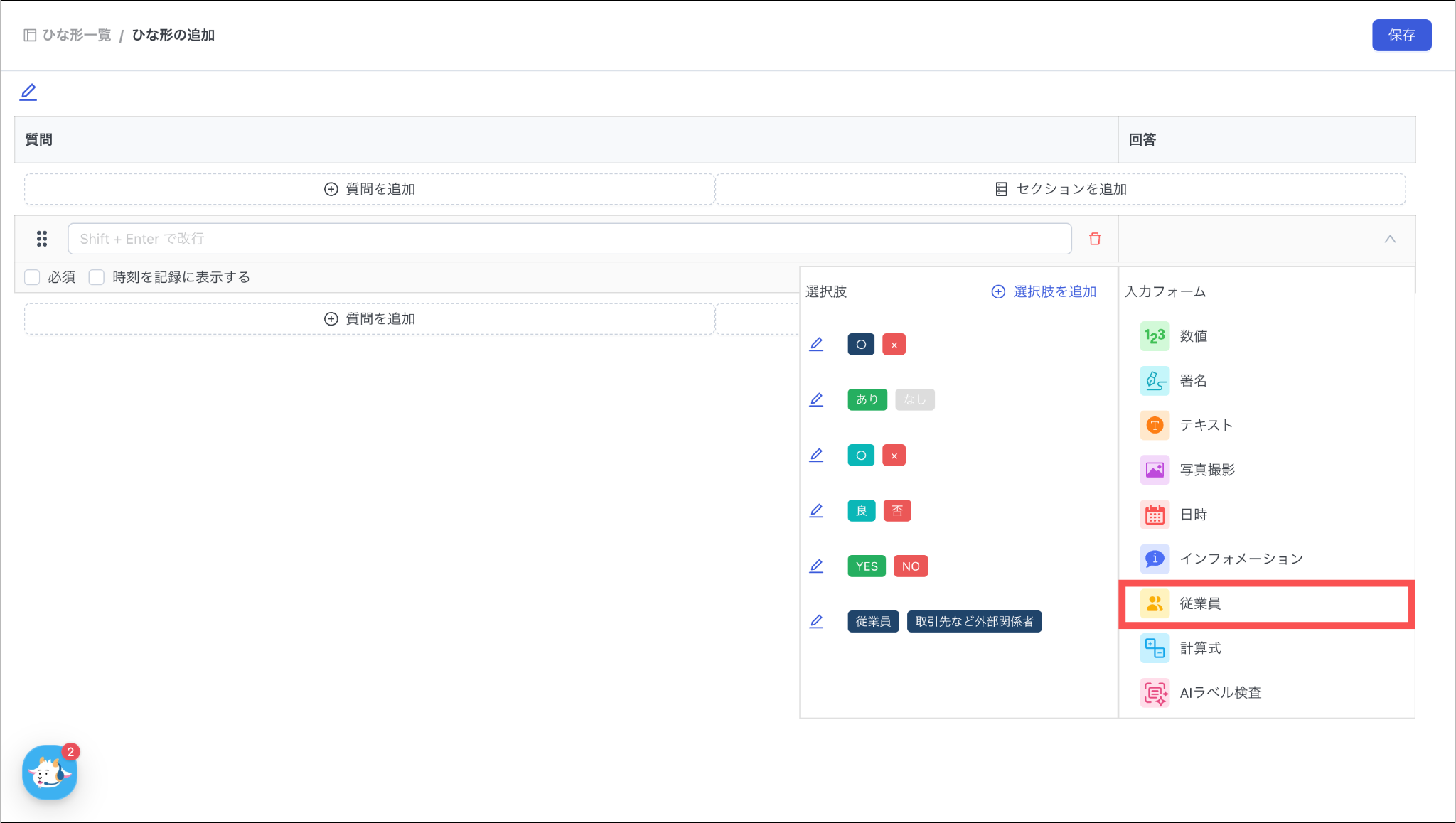Select the 署名 signature input form
The width and height of the screenshot is (1456, 823).
tap(1194, 381)
